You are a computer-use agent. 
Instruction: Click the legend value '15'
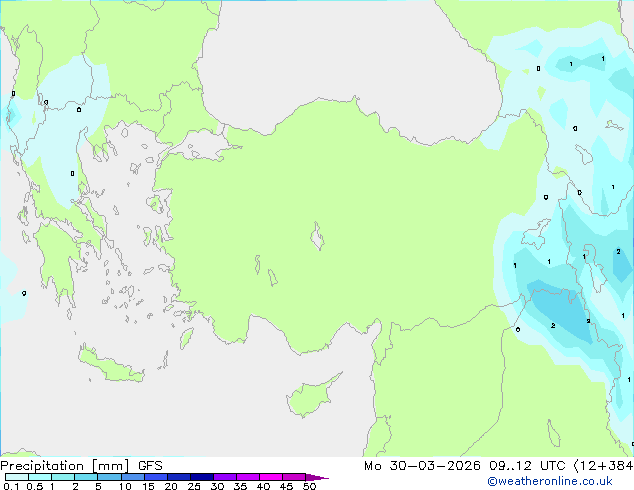click(148, 486)
